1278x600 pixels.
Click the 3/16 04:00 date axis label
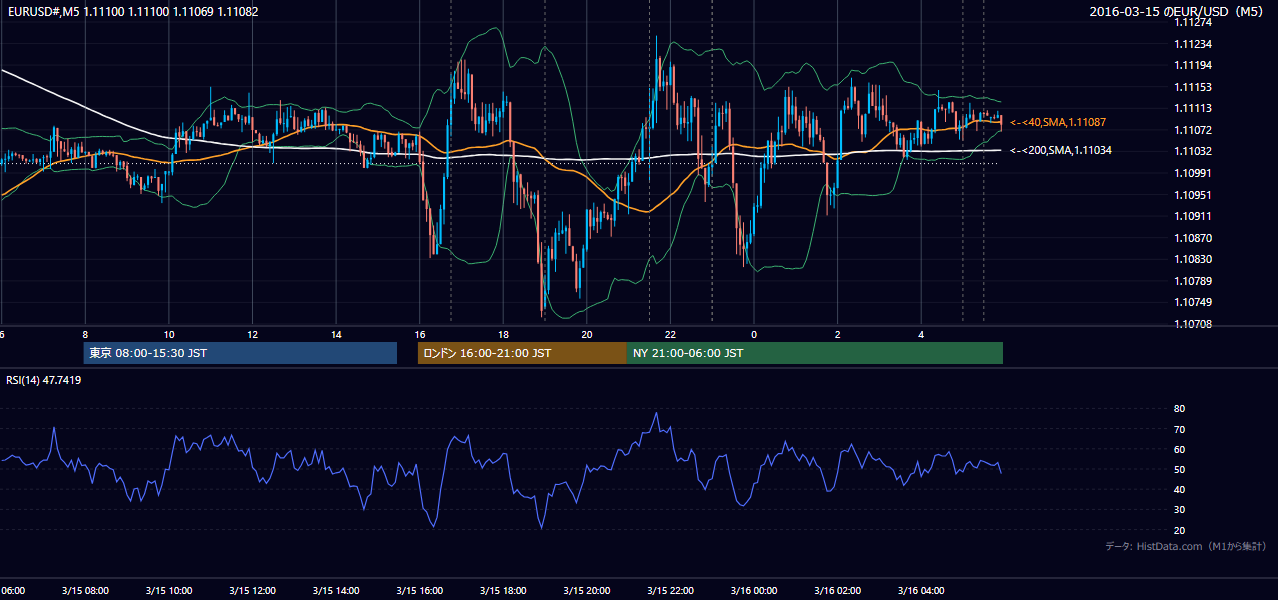click(920, 590)
